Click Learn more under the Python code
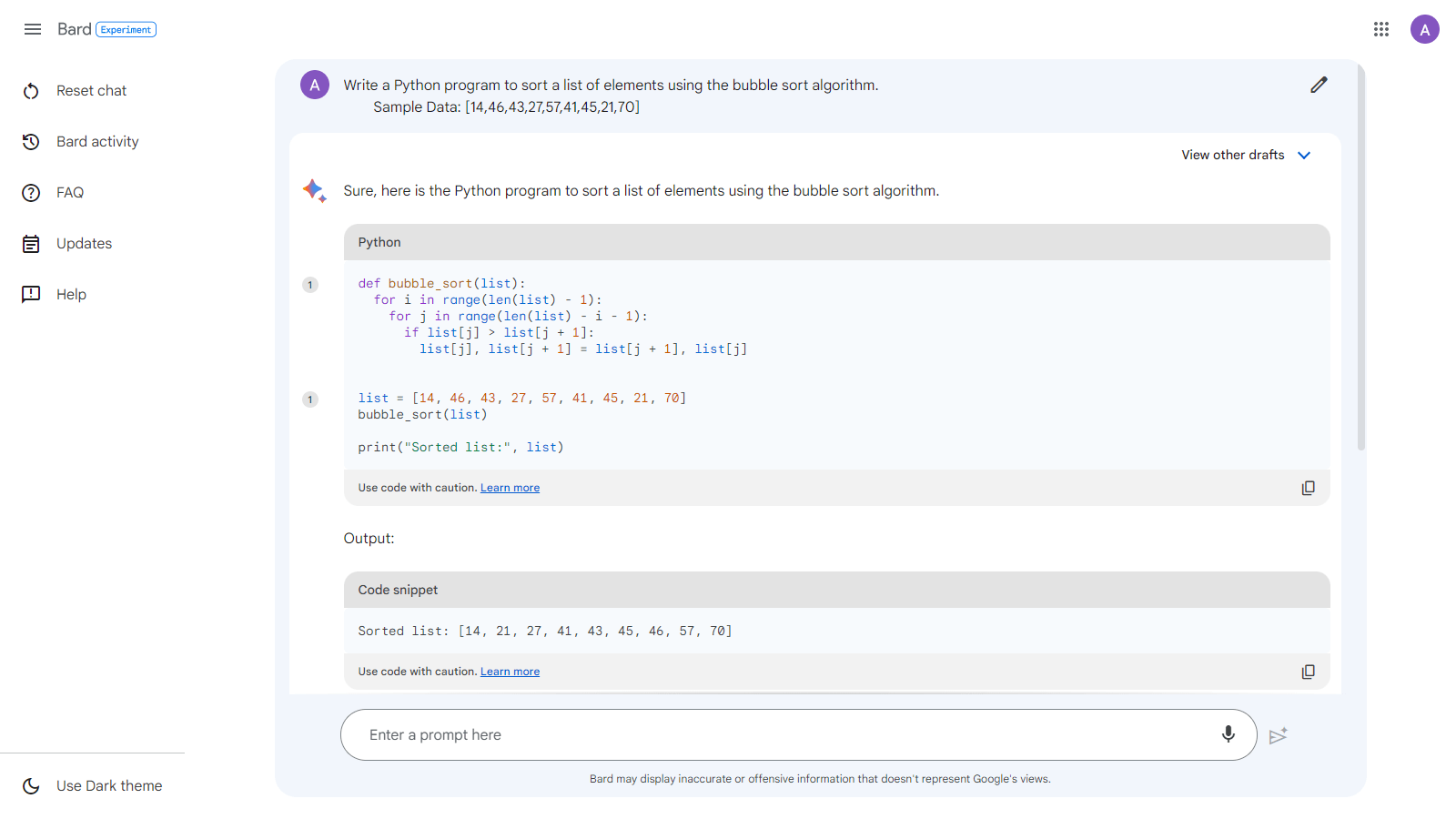This screenshot has width=1456, height=819. (510, 488)
